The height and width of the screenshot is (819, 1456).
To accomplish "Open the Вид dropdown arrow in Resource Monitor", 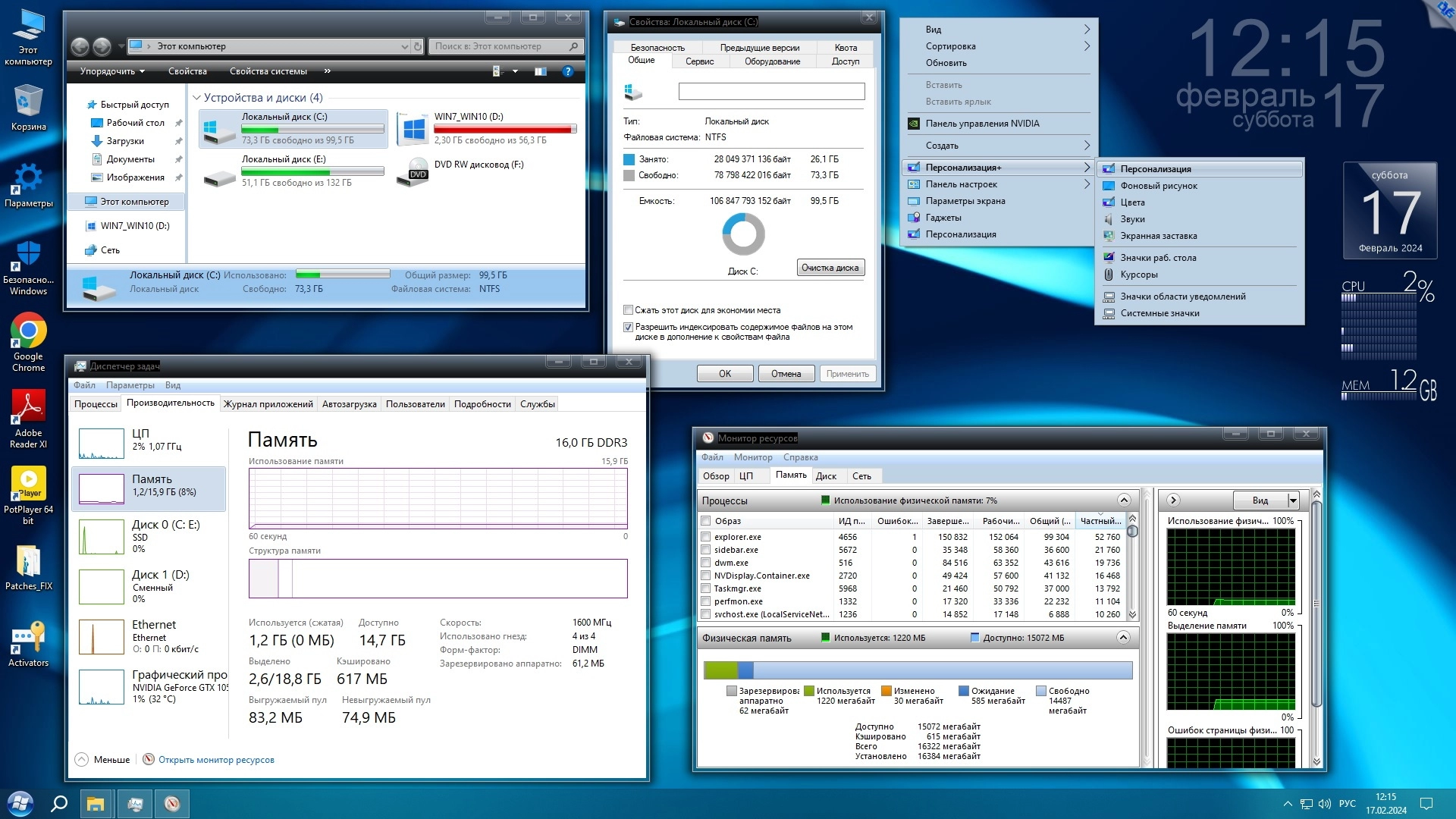I will pos(1293,500).
